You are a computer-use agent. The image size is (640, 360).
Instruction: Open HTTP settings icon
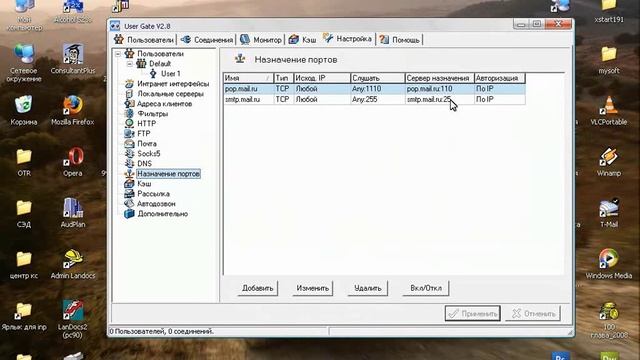129,123
